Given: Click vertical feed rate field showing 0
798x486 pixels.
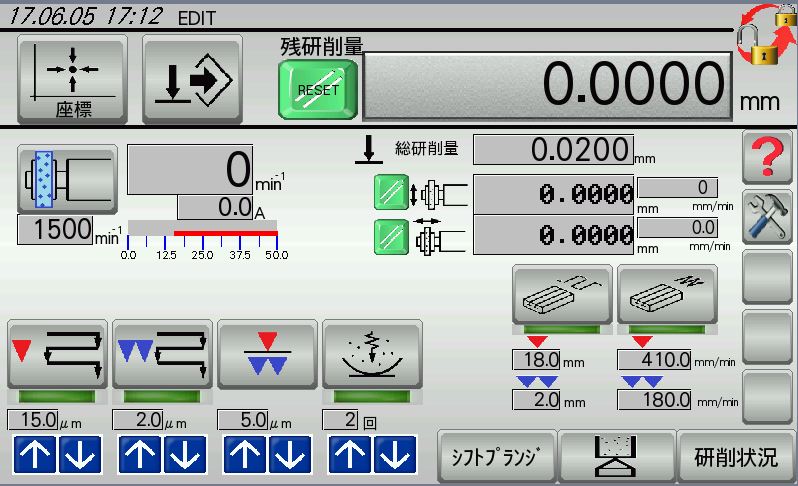Looking at the screenshot, I should tap(677, 188).
